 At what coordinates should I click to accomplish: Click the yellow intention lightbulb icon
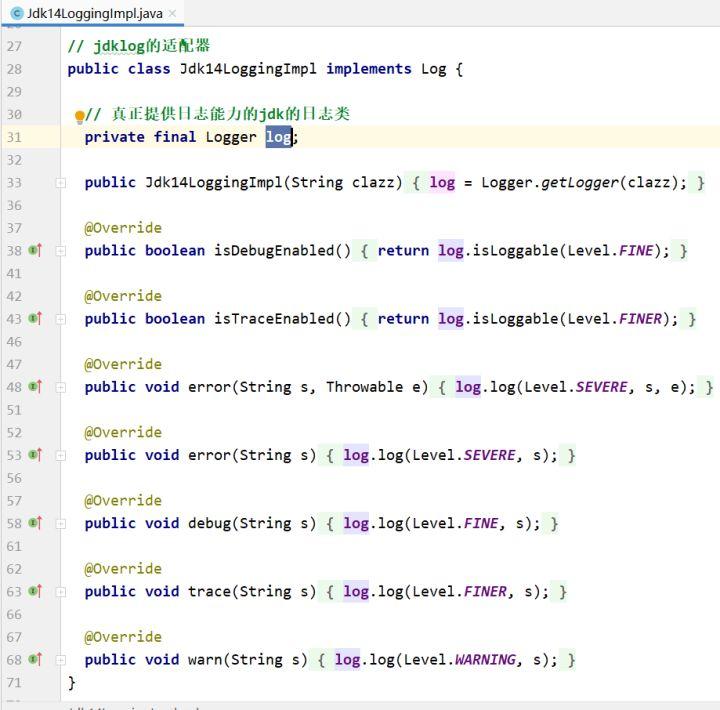80,116
